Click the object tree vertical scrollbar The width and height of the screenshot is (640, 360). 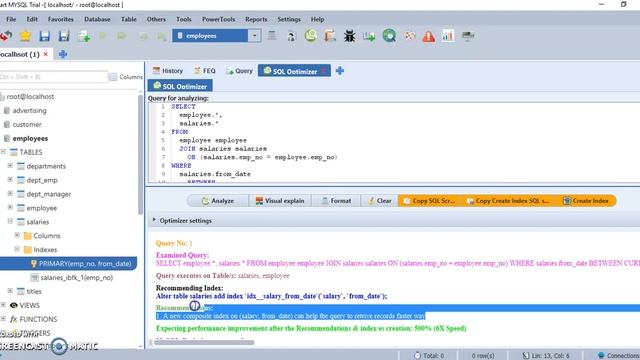click(140, 155)
